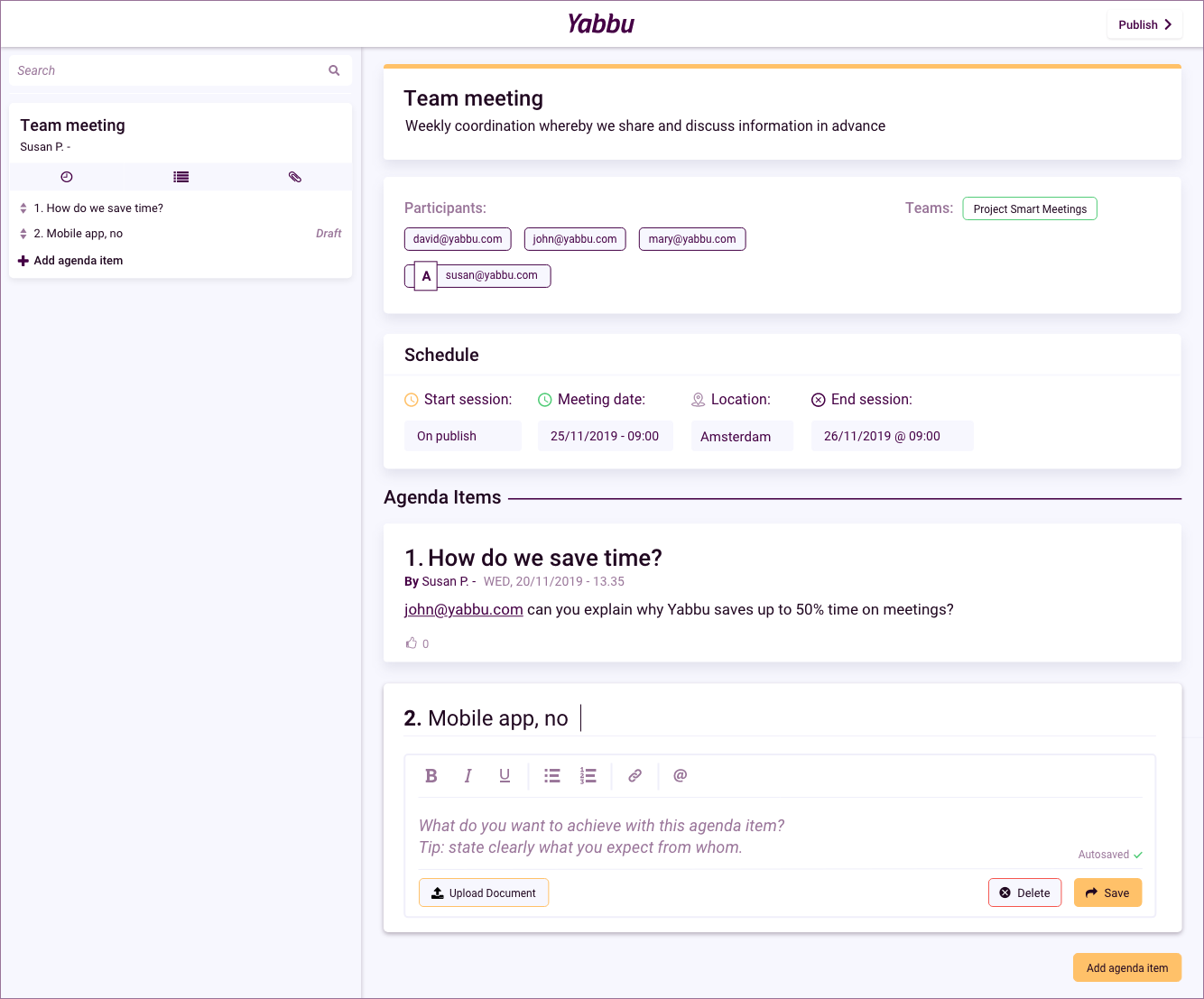
Task: Click 'Add agenda item' in the sidebar
Action: click(79, 261)
